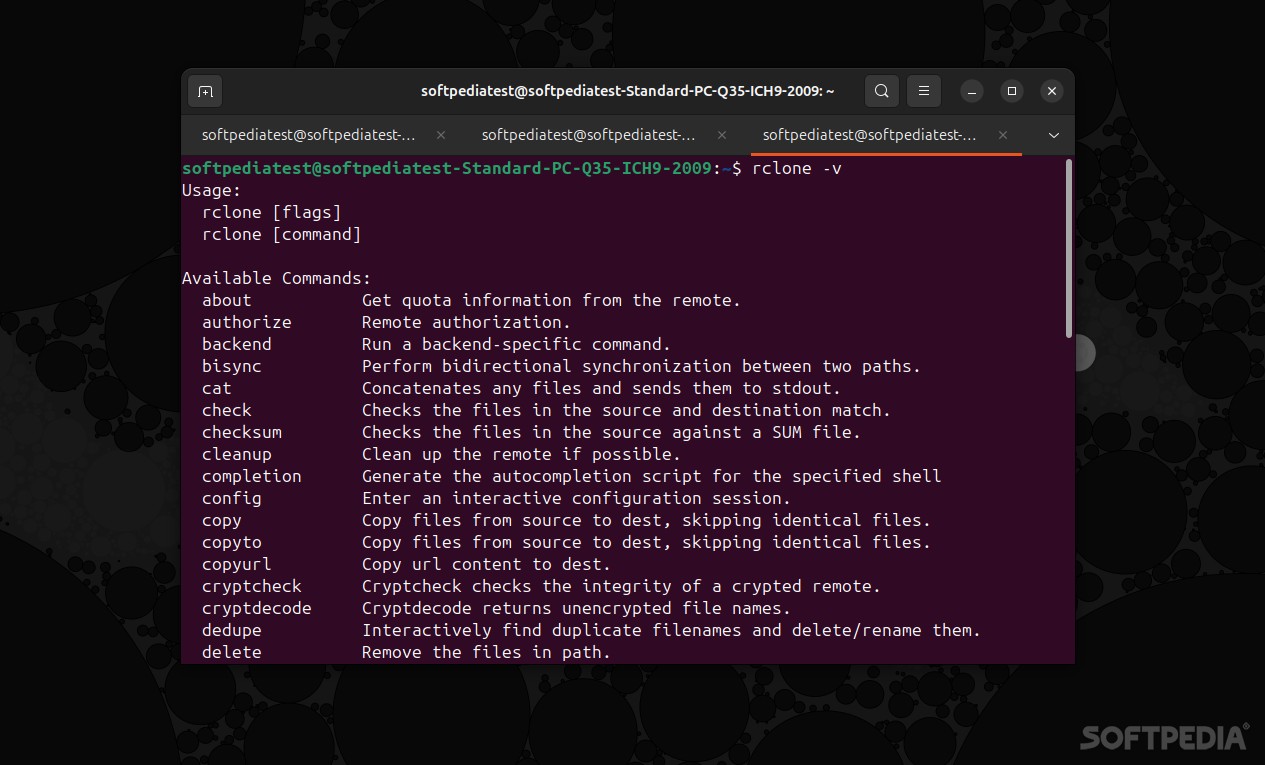Viewport: 1265px width, 765px height.
Task: Click 'Enter an interactive configuration session.'
Action: pos(577,498)
